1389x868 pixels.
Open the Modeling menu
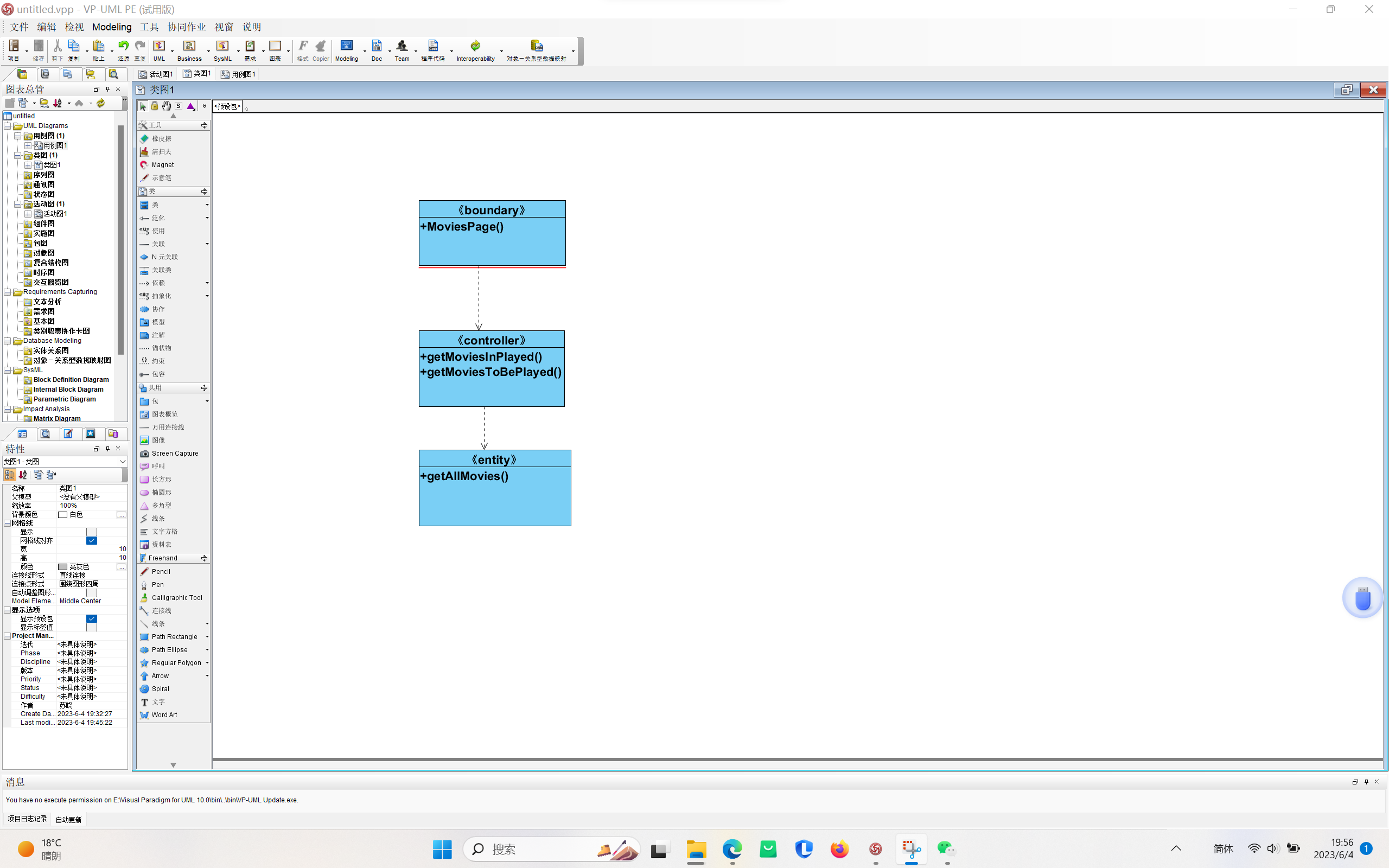[x=111, y=27]
